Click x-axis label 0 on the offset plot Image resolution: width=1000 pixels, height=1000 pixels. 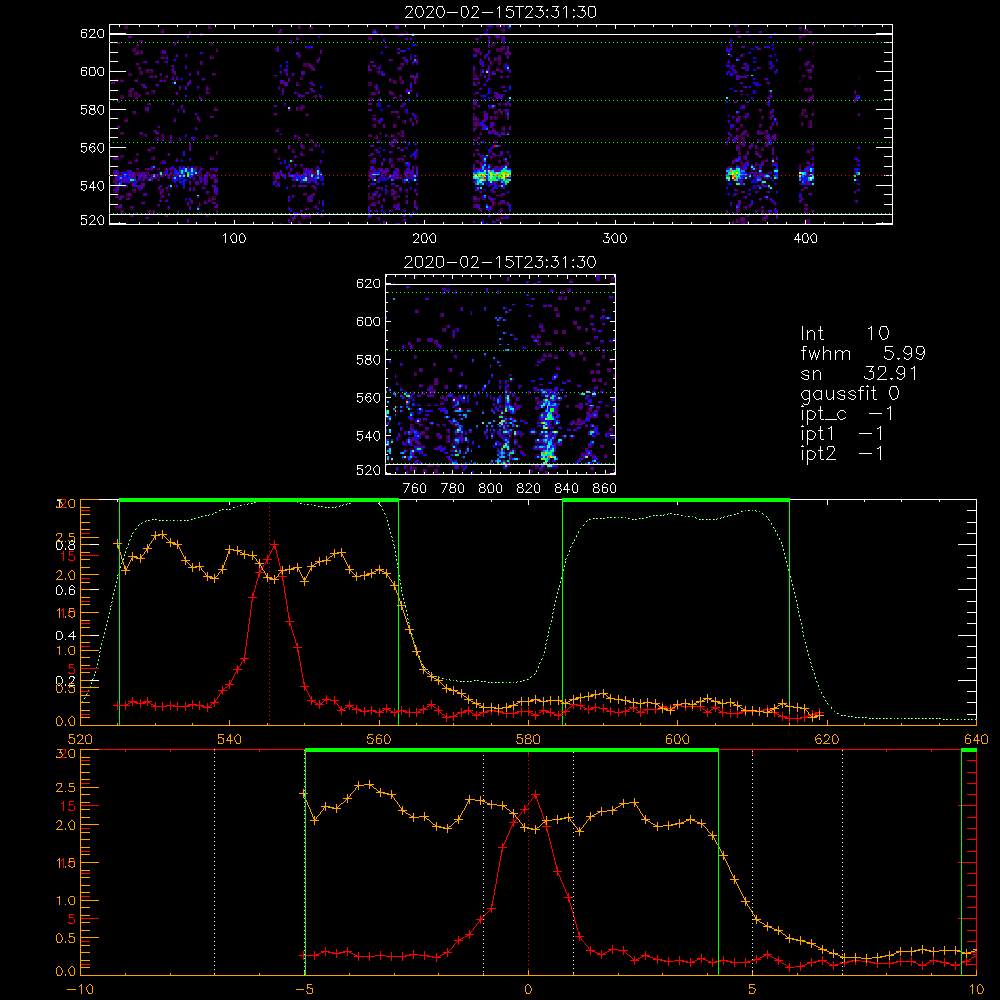click(528, 990)
